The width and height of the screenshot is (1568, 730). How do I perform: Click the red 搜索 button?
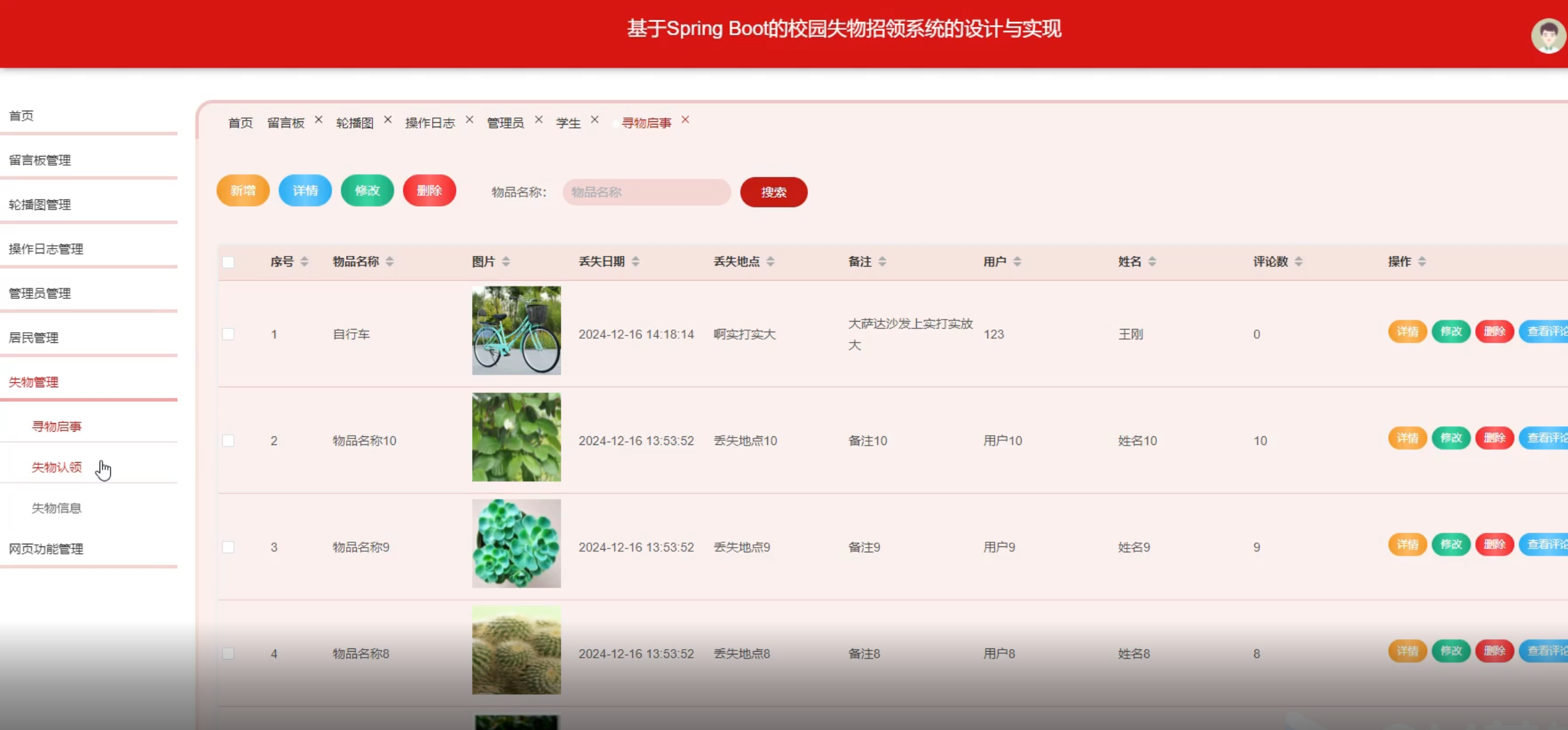click(x=773, y=192)
